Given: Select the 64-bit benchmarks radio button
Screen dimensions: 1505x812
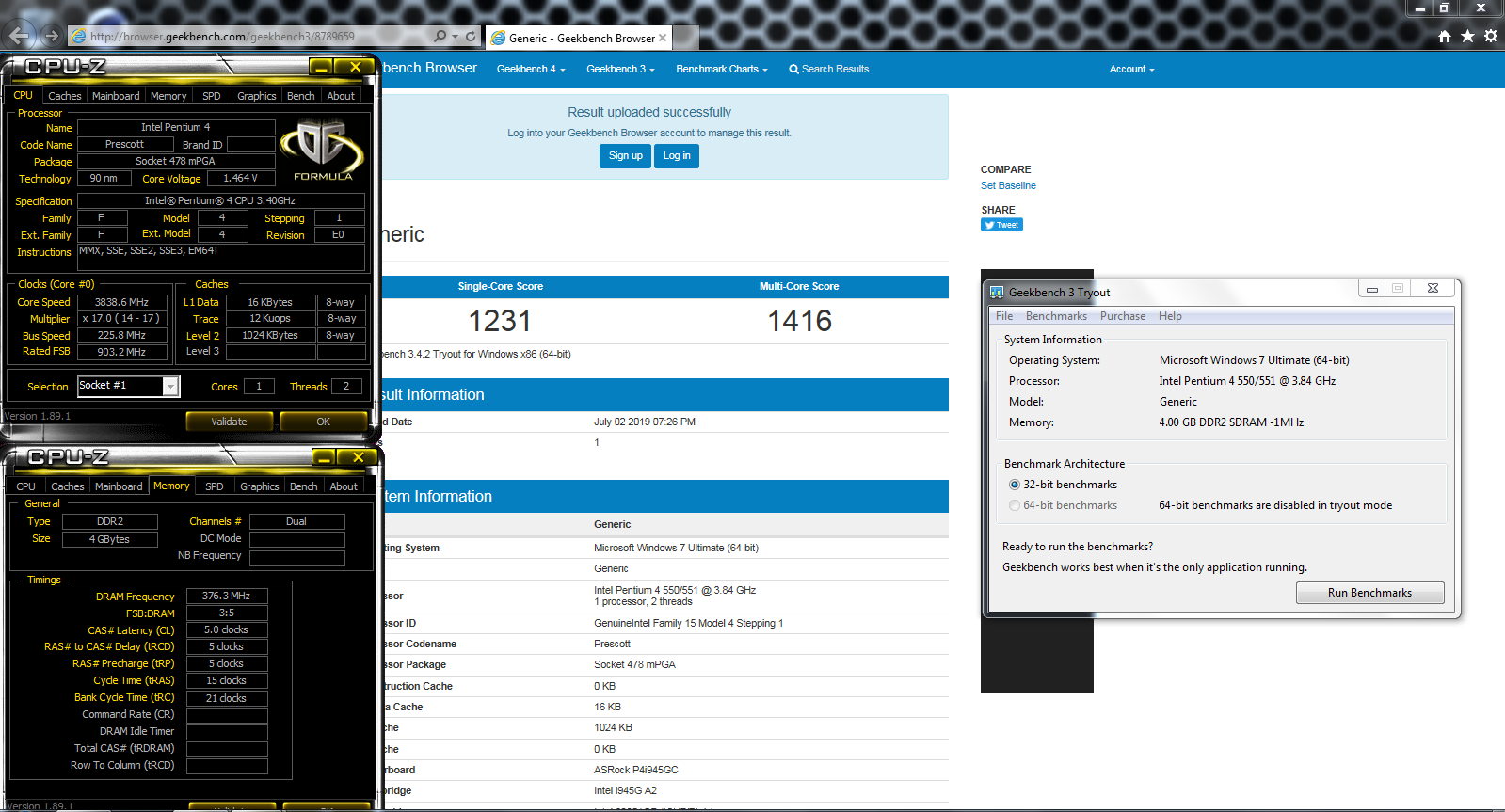Looking at the screenshot, I should point(1015,505).
